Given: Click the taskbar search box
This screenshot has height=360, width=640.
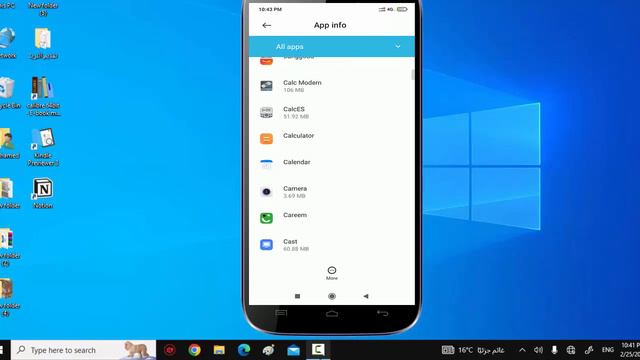Looking at the screenshot, I should click(84, 350).
